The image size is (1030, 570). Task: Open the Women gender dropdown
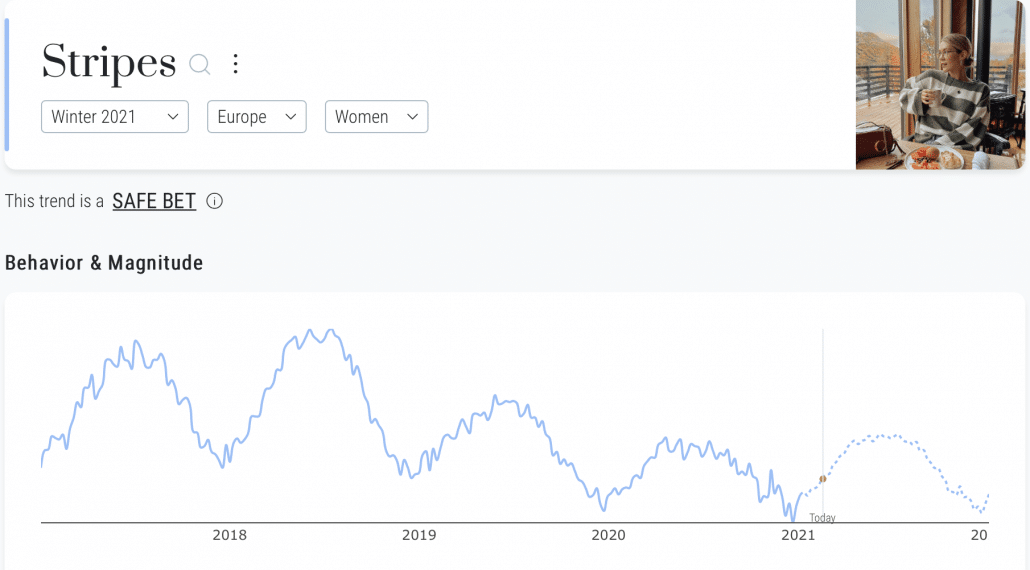tap(376, 117)
